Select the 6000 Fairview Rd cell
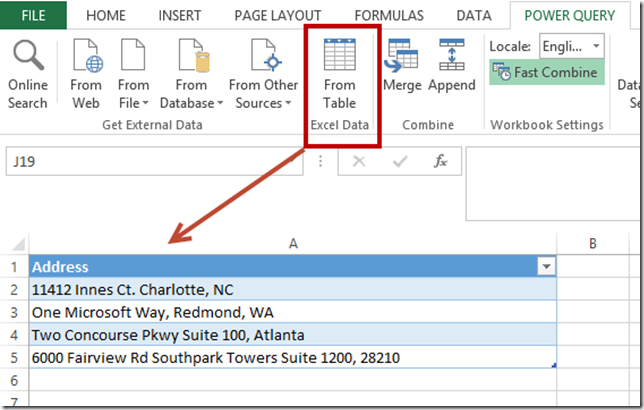Screen dimensions: 644x410 point(293,357)
